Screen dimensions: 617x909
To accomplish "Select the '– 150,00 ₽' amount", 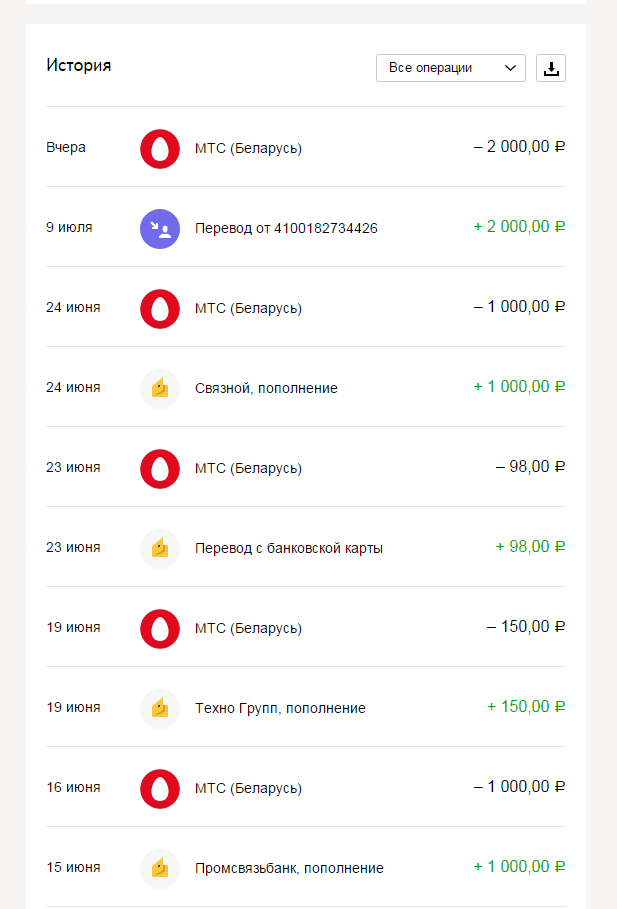I will (x=526, y=627).
